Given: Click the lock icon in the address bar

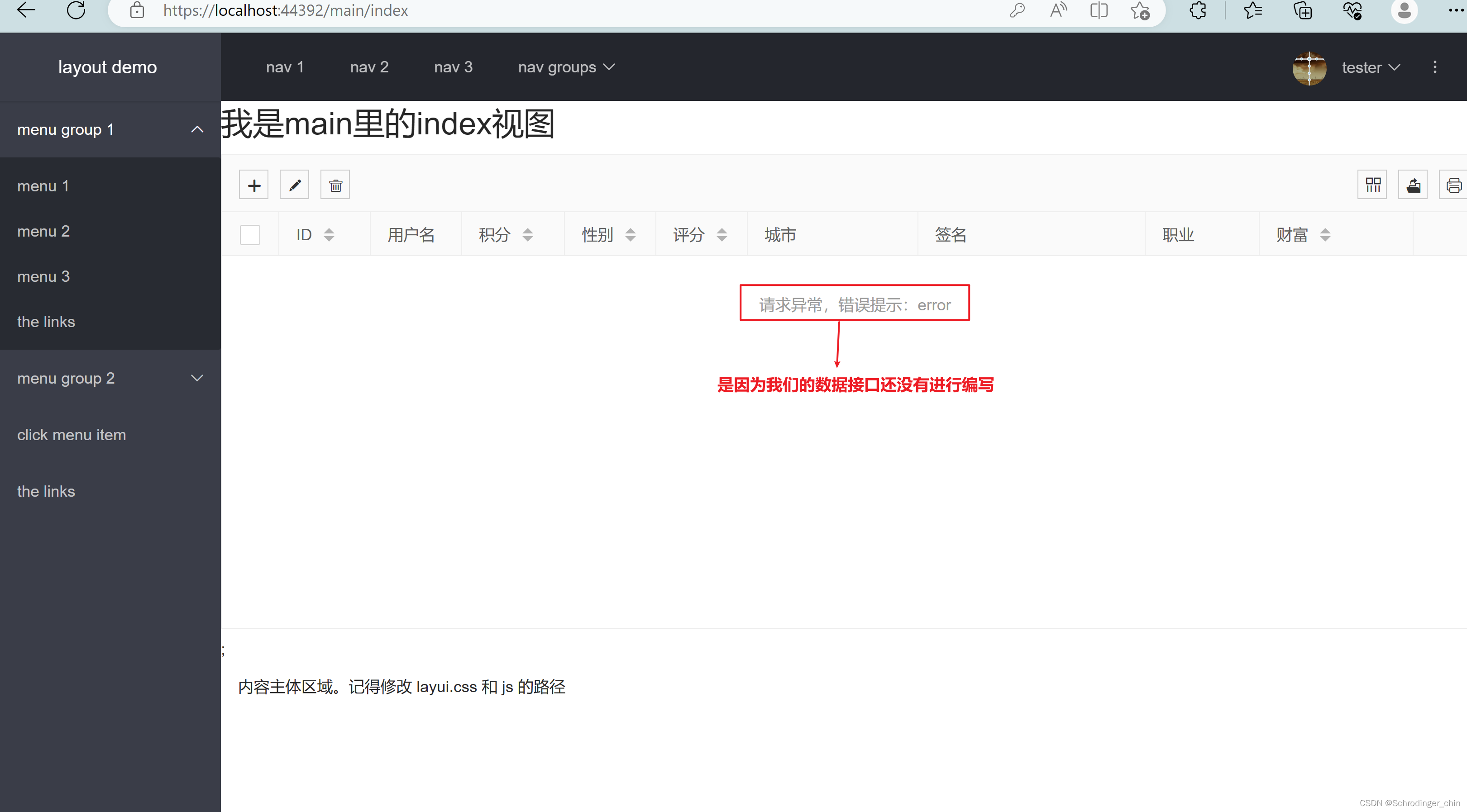Looking at the screenshot, I should coord(137,10).
